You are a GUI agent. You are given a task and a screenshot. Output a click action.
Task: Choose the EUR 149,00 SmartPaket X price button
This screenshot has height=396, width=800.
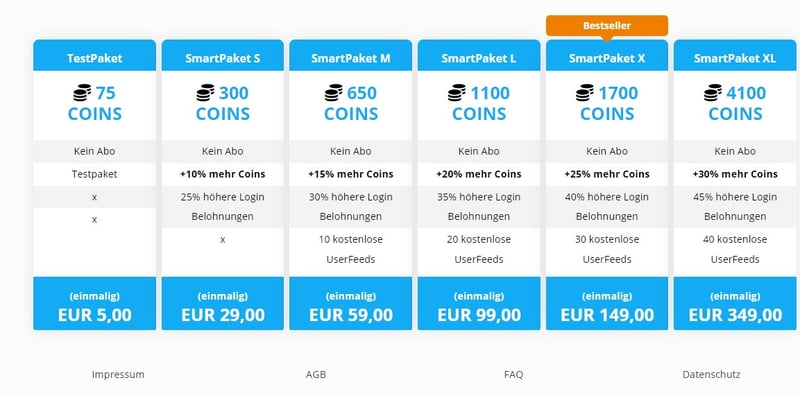(607, 304)
